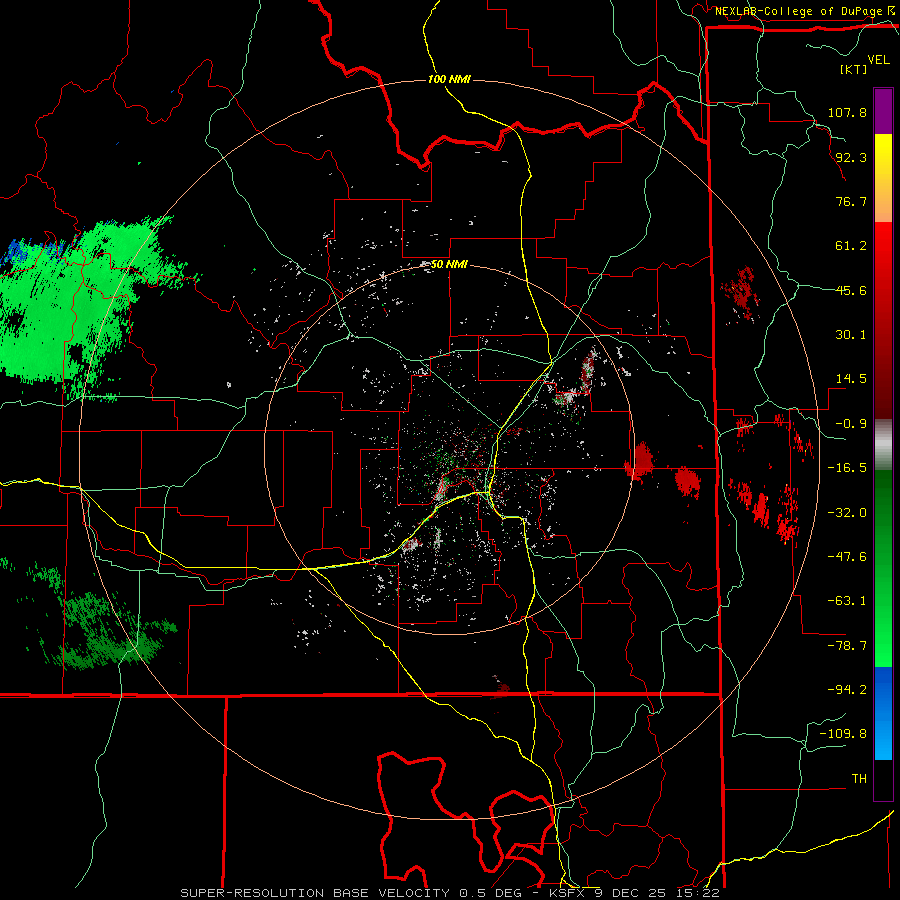Click the 61.2 velocity scale value
The width and height of the screenshot is (900, 900).
(x=851, y=246)
